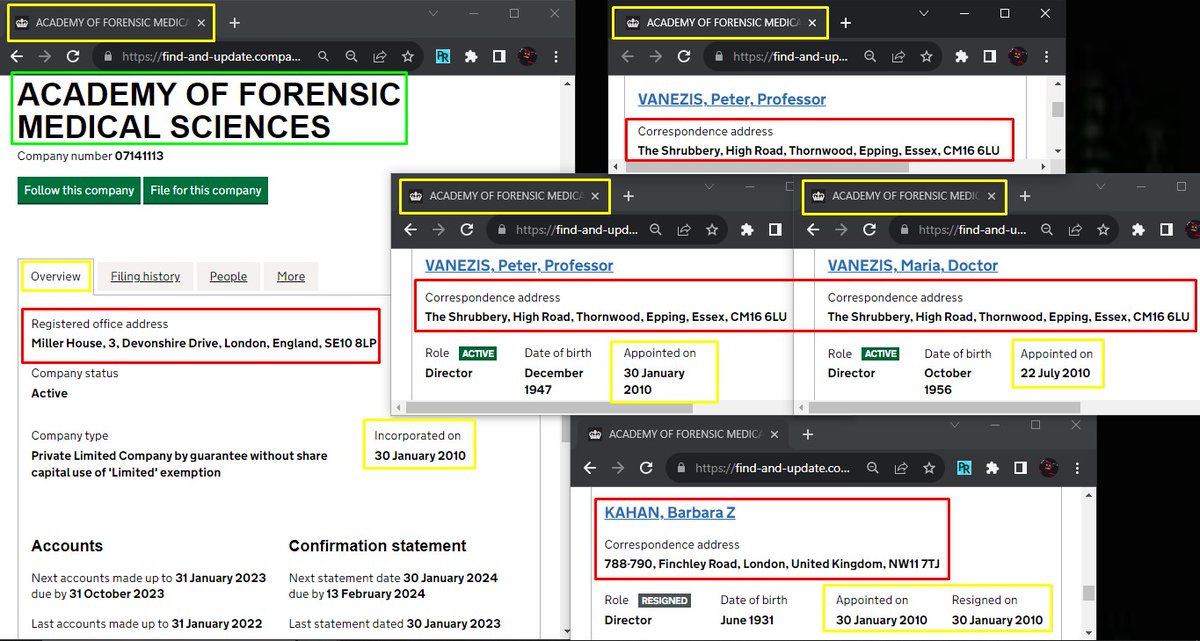The image size is (1200, 641).
Task: Open the More tab
Action: point(291,277)
